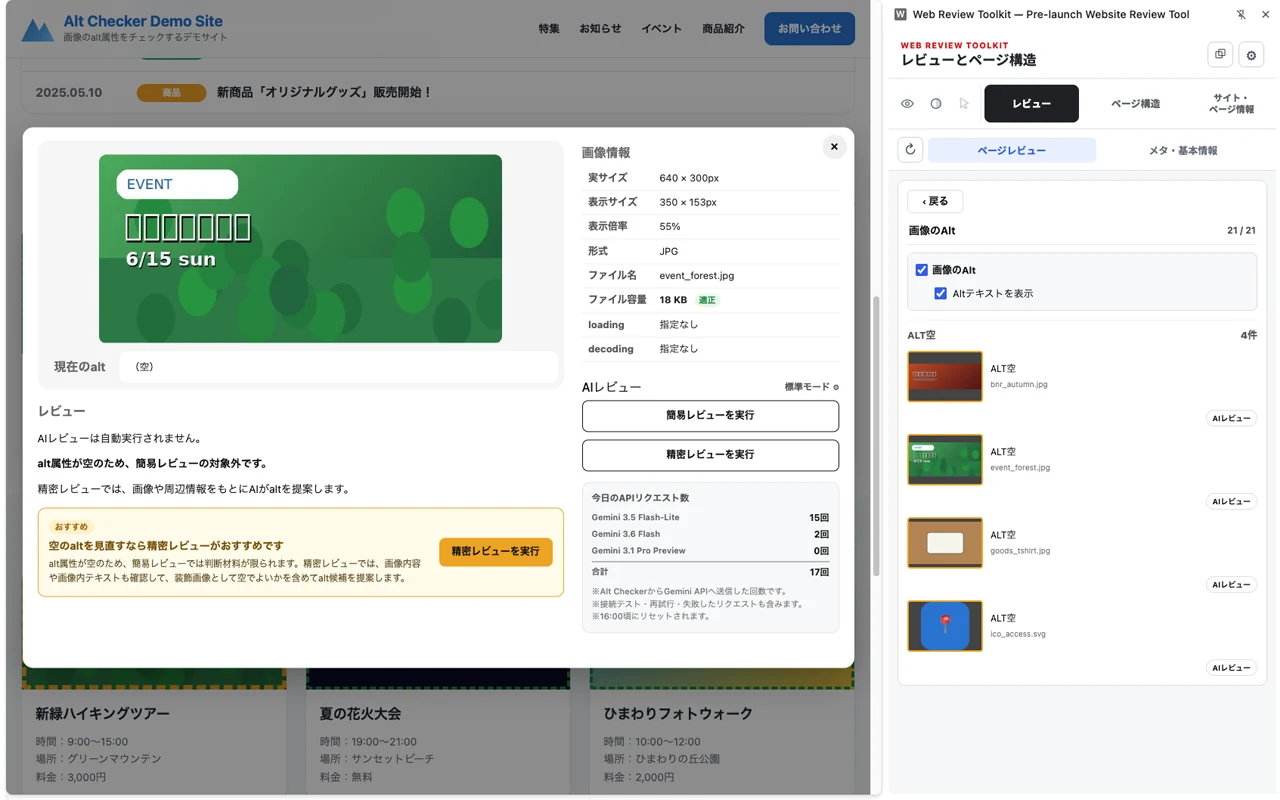Click AIレビュー for bnr_autumn.jpg
This screenshot has height=800, width=1280.
(x=1231, y=419)
